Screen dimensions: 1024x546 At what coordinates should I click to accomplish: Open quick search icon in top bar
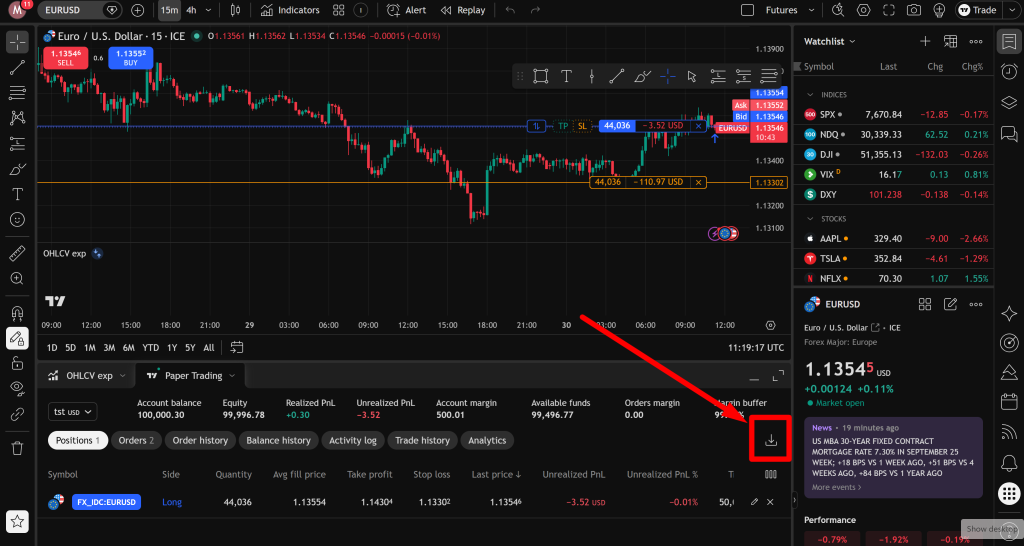click(x=839, y=10)
